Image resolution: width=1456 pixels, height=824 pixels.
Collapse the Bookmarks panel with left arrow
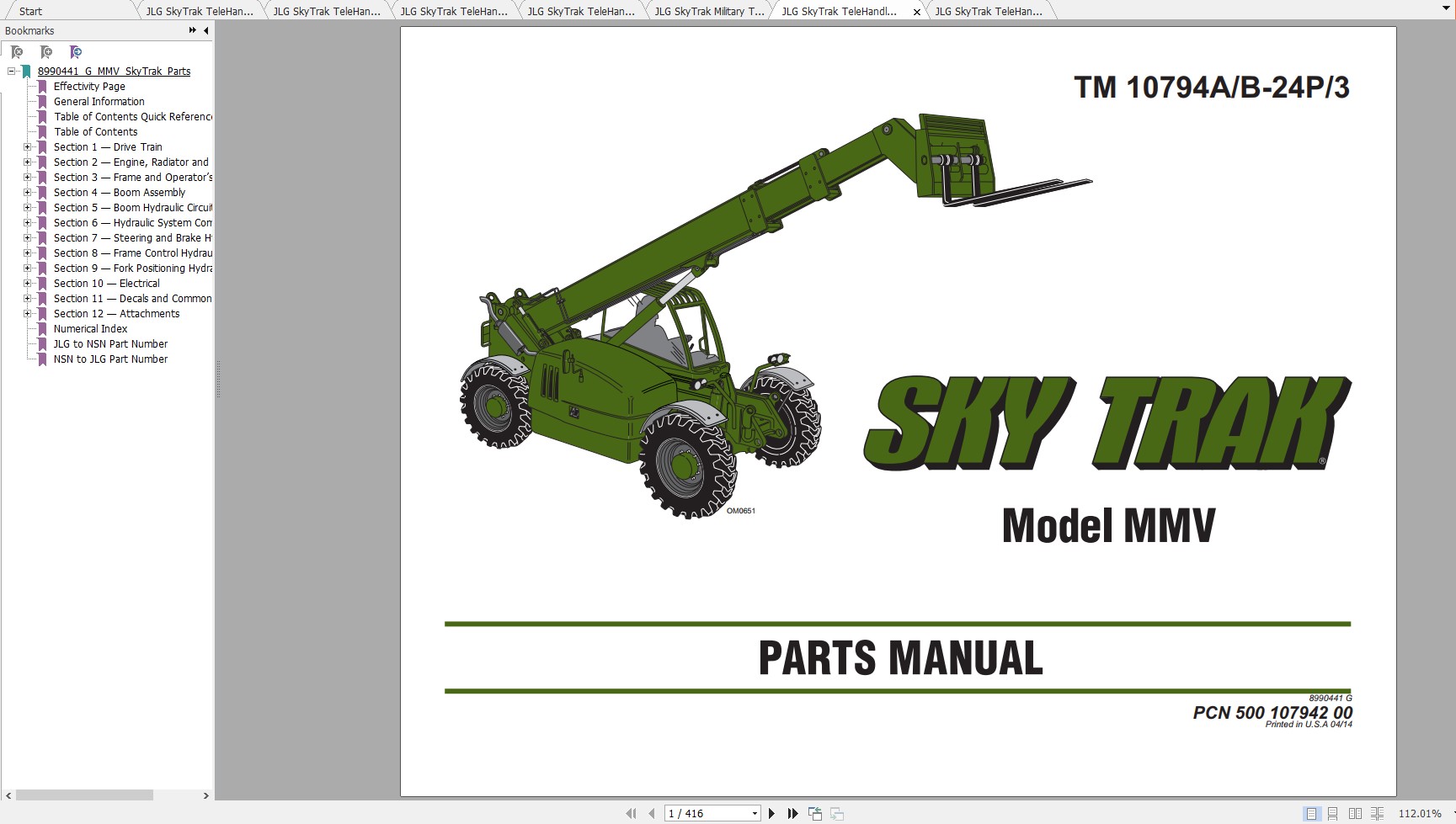[x=205, y=30]
